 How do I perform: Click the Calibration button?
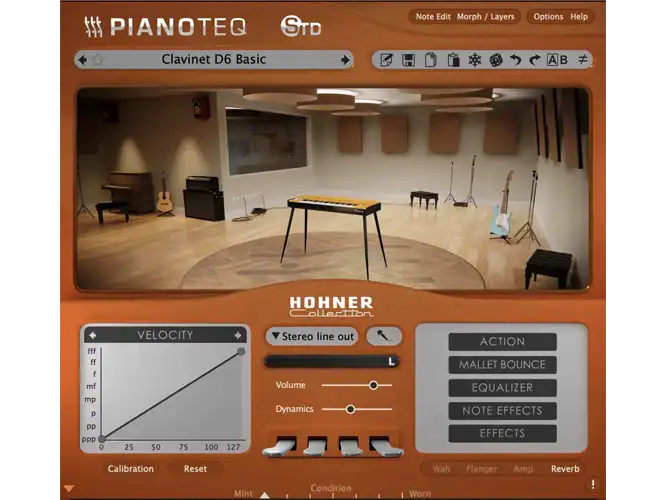tap(131, 469)
